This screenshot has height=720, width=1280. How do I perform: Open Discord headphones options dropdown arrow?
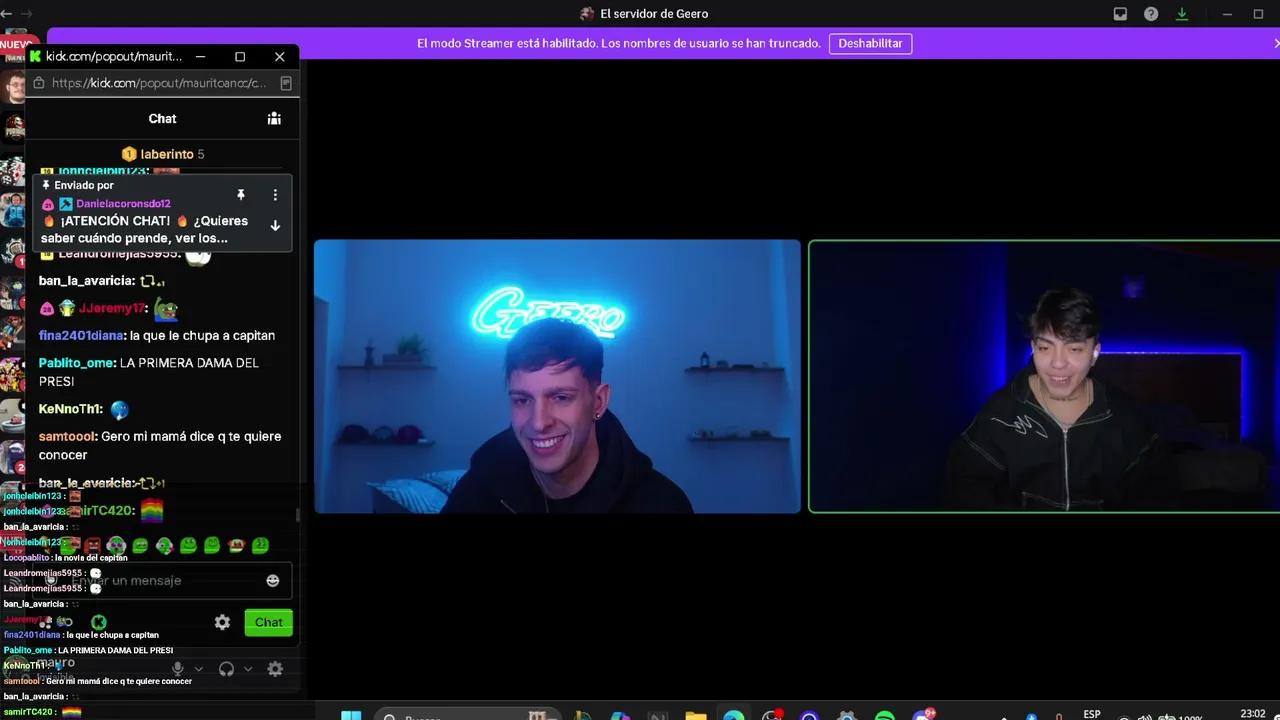pos(248,669)
